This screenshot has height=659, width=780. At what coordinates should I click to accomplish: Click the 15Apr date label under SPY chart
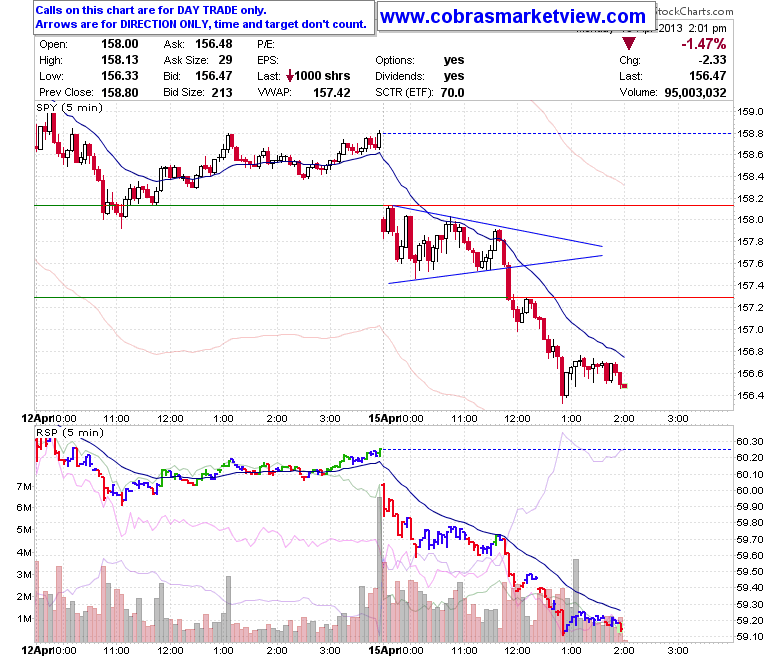pos(384,418)
